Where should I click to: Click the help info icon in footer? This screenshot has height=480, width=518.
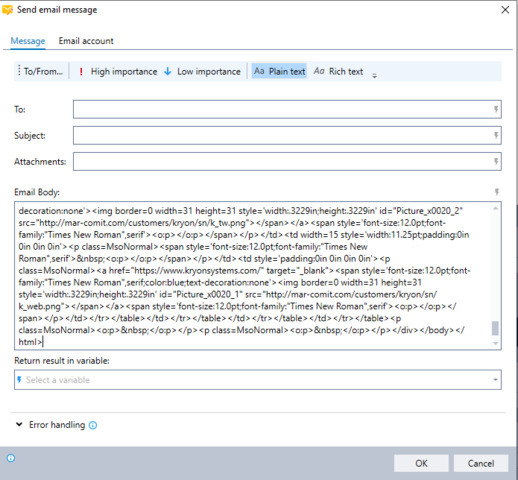(11, 458)
